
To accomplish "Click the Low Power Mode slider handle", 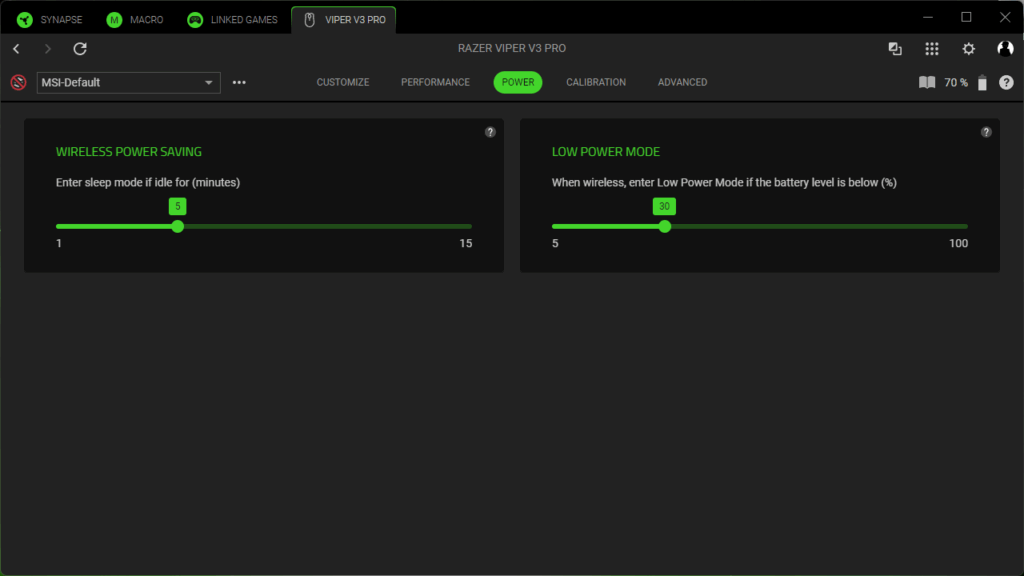I will tap(665, 227).
